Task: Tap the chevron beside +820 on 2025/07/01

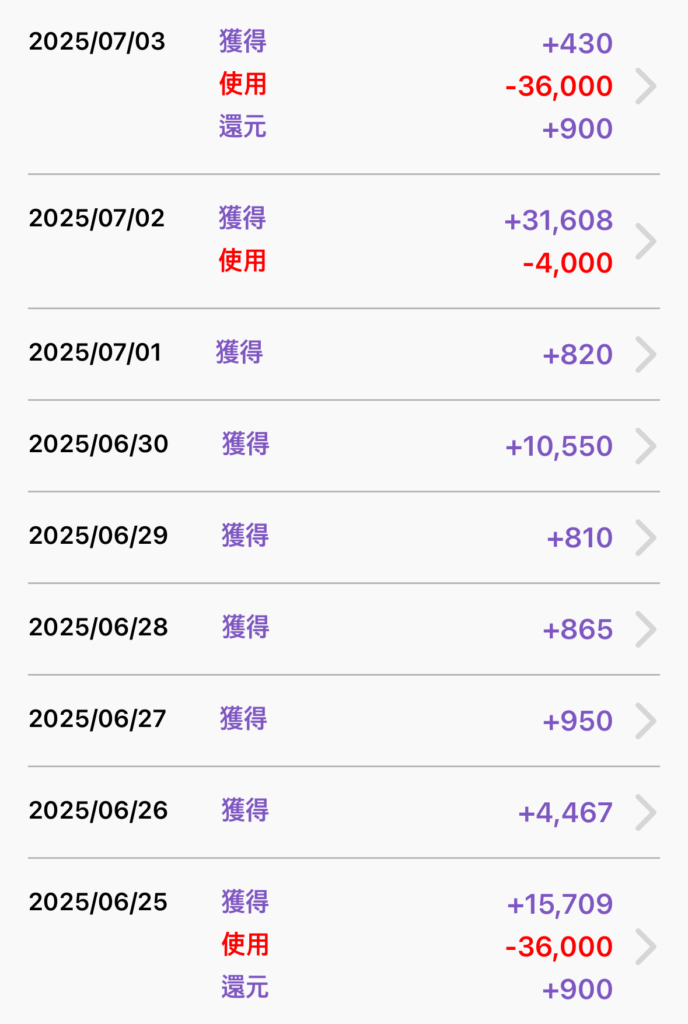Action: (646, 355)
